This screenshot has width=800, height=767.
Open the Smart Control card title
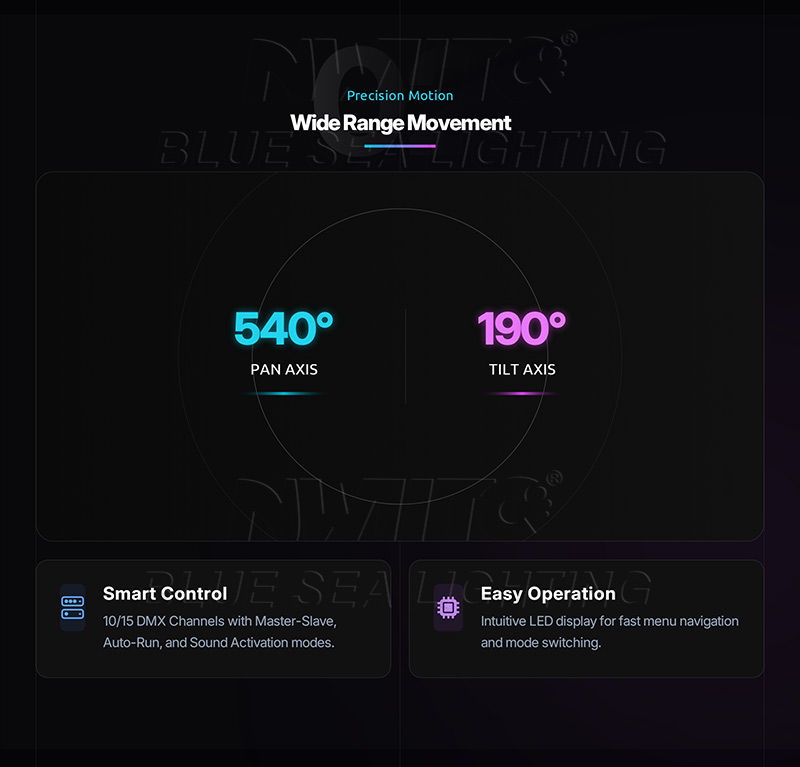click(x=165, y=593)
